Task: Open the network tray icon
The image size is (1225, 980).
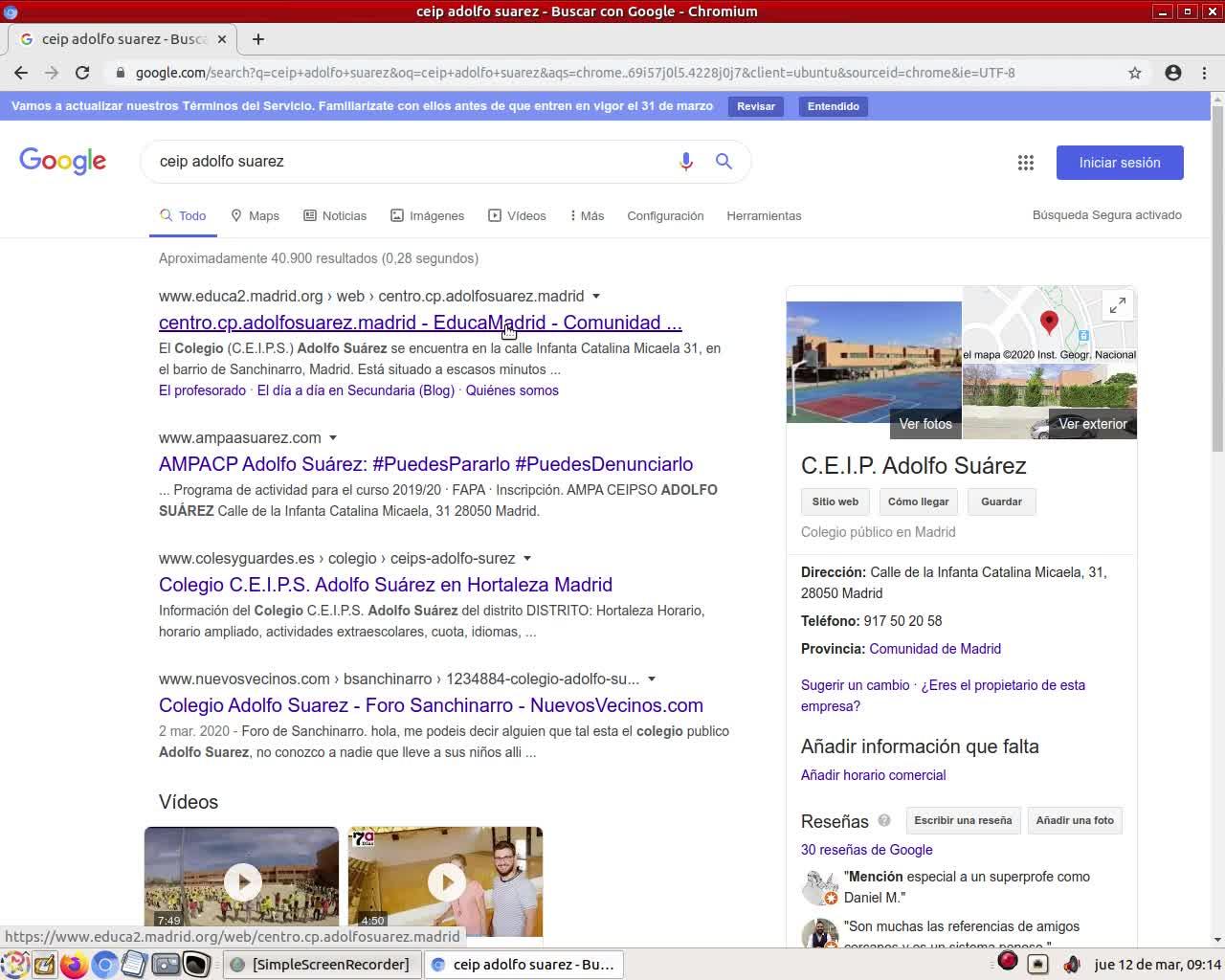Action: coord(1038,965)
